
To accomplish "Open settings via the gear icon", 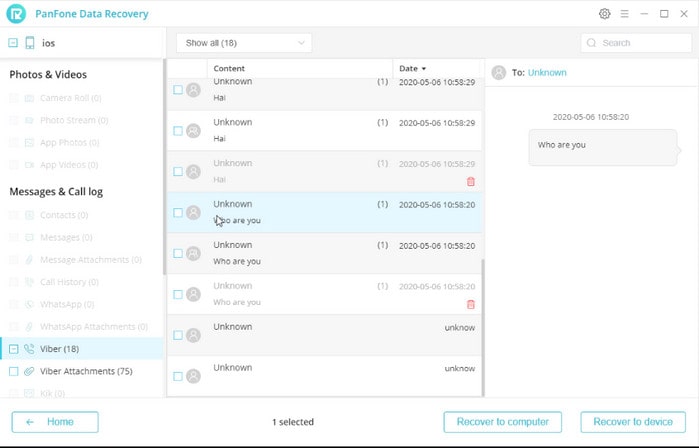I will (x=604, y=14).
